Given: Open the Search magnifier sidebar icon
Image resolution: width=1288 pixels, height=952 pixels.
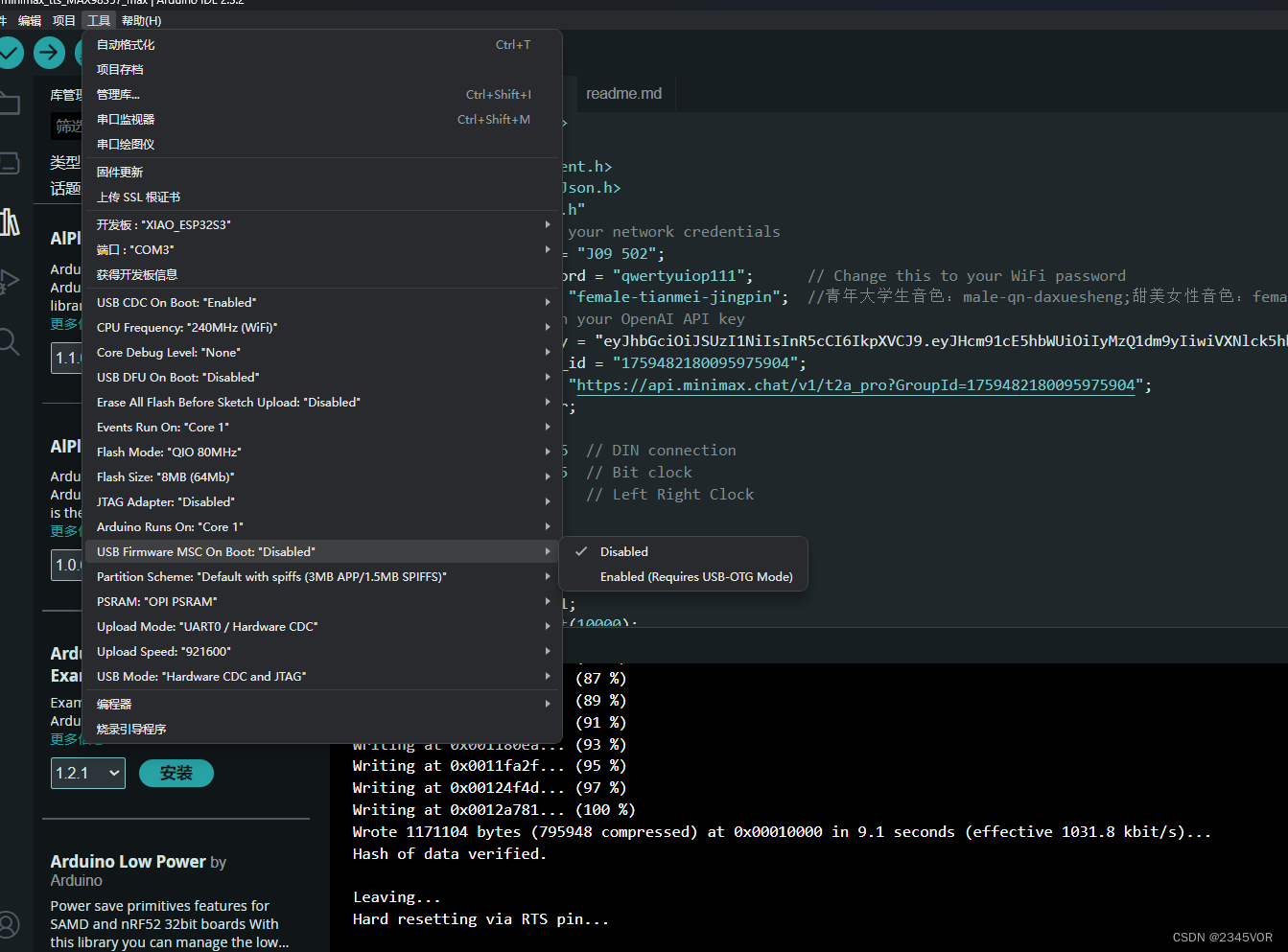Looking at the screenshot, I should [x=9, y=341].
